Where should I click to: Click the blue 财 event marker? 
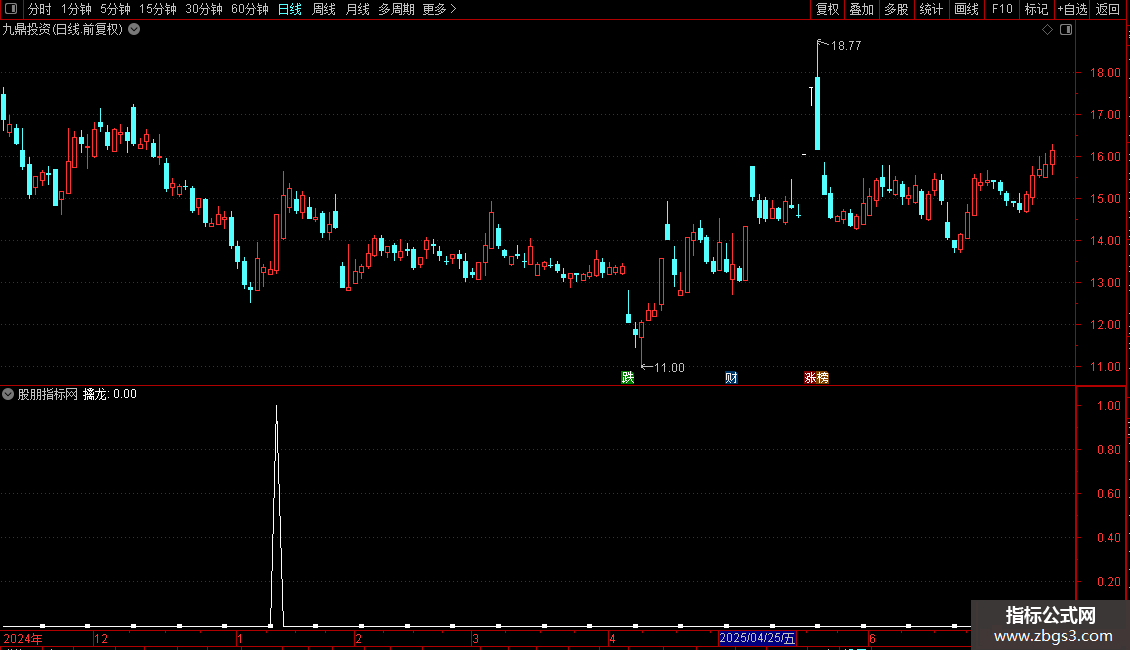(x=731, y=378)
